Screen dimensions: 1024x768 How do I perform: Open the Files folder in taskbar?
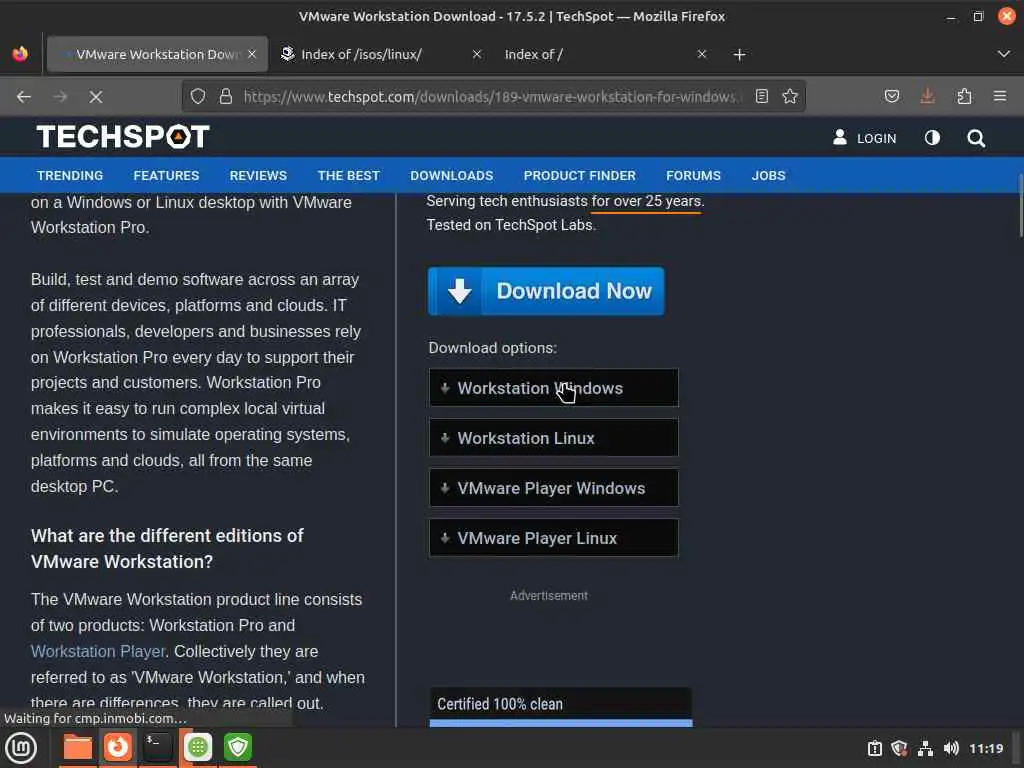[x=78, y=747]
